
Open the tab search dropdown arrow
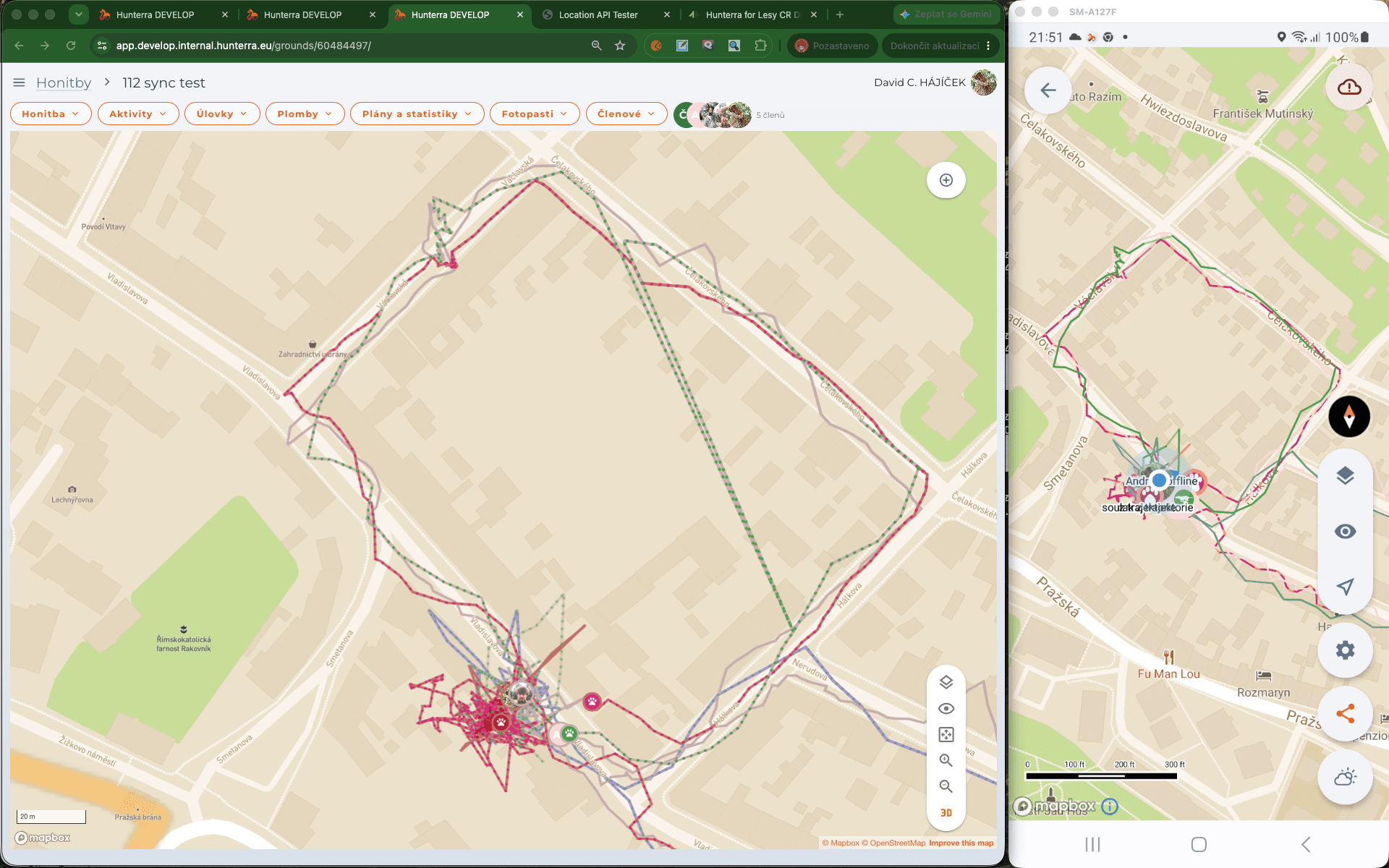pos(78,14)
